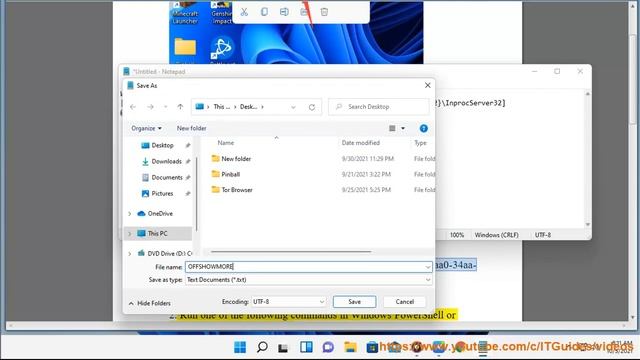Open the view options dropdown arrow
The image size is (640, 360).
(x=403, y=129)
